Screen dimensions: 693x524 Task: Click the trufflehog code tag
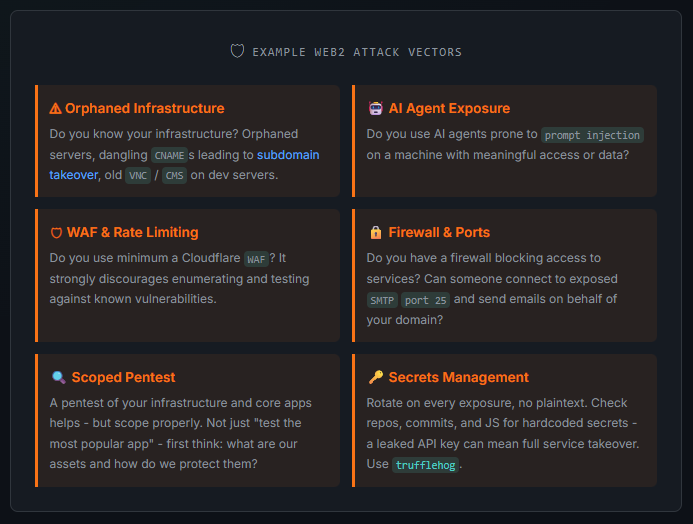pyautogui.click(x=425, y=465)
